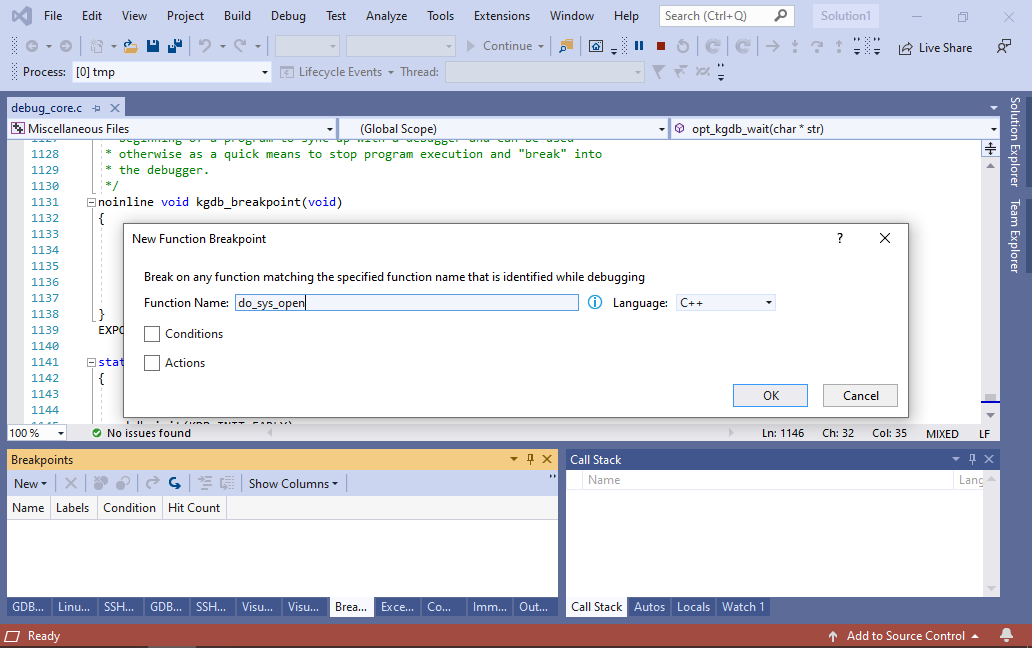Collapse the code block at line 1141

(91, 362)
